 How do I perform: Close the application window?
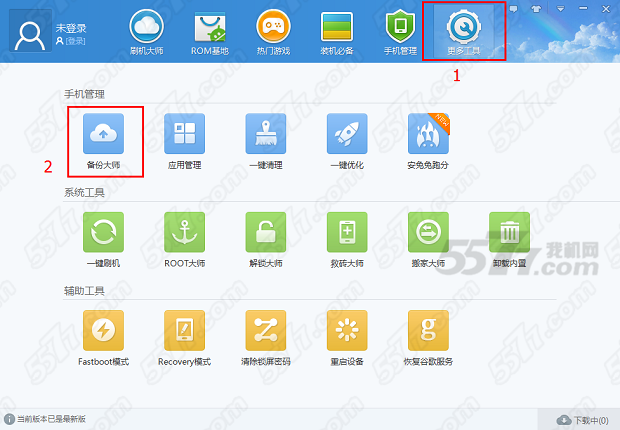click(x=606, y=9)
